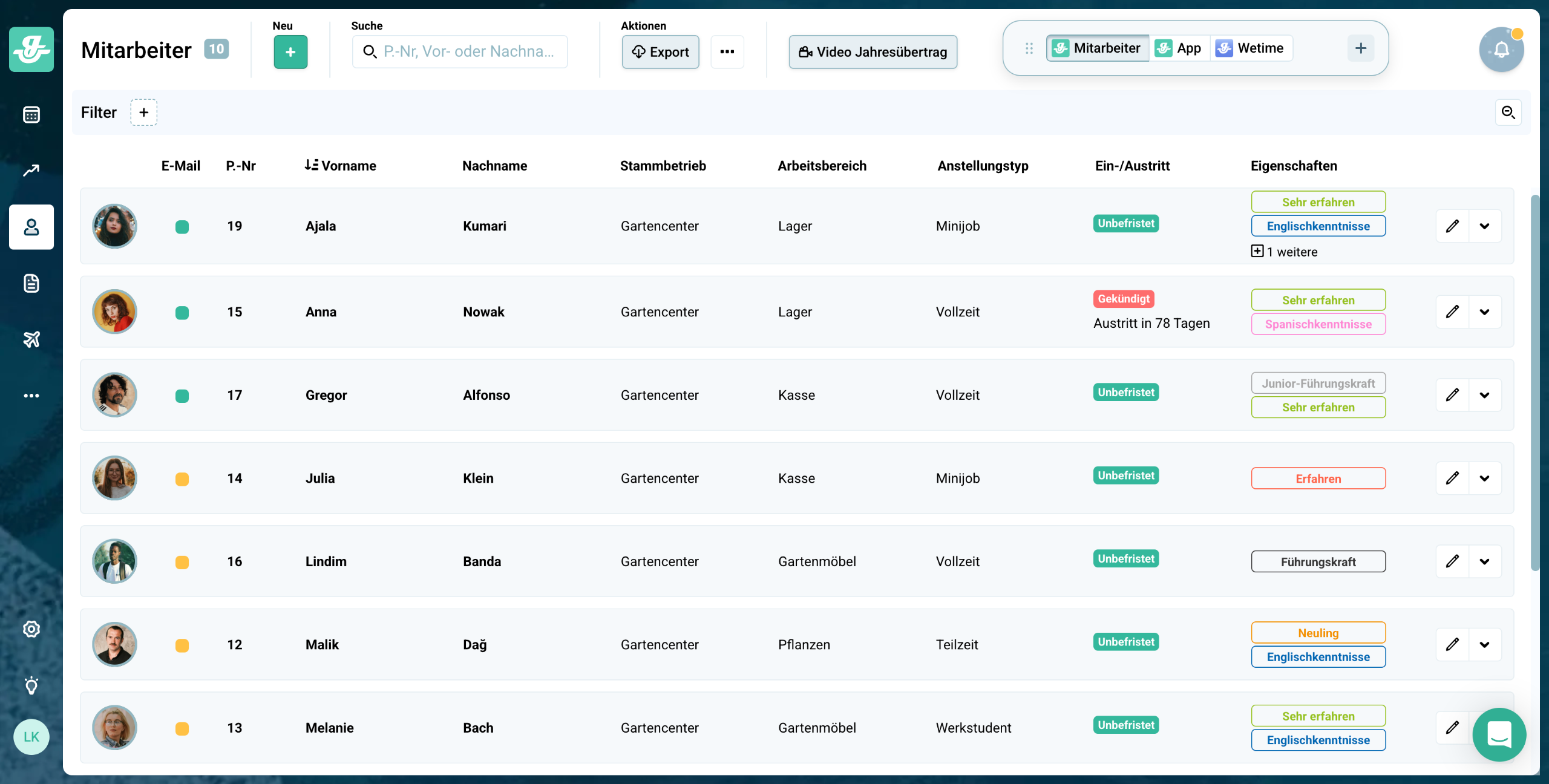The image size is (1549, 784).
Task: Open Video Jahresübertrag
Action: coord(873,52)
